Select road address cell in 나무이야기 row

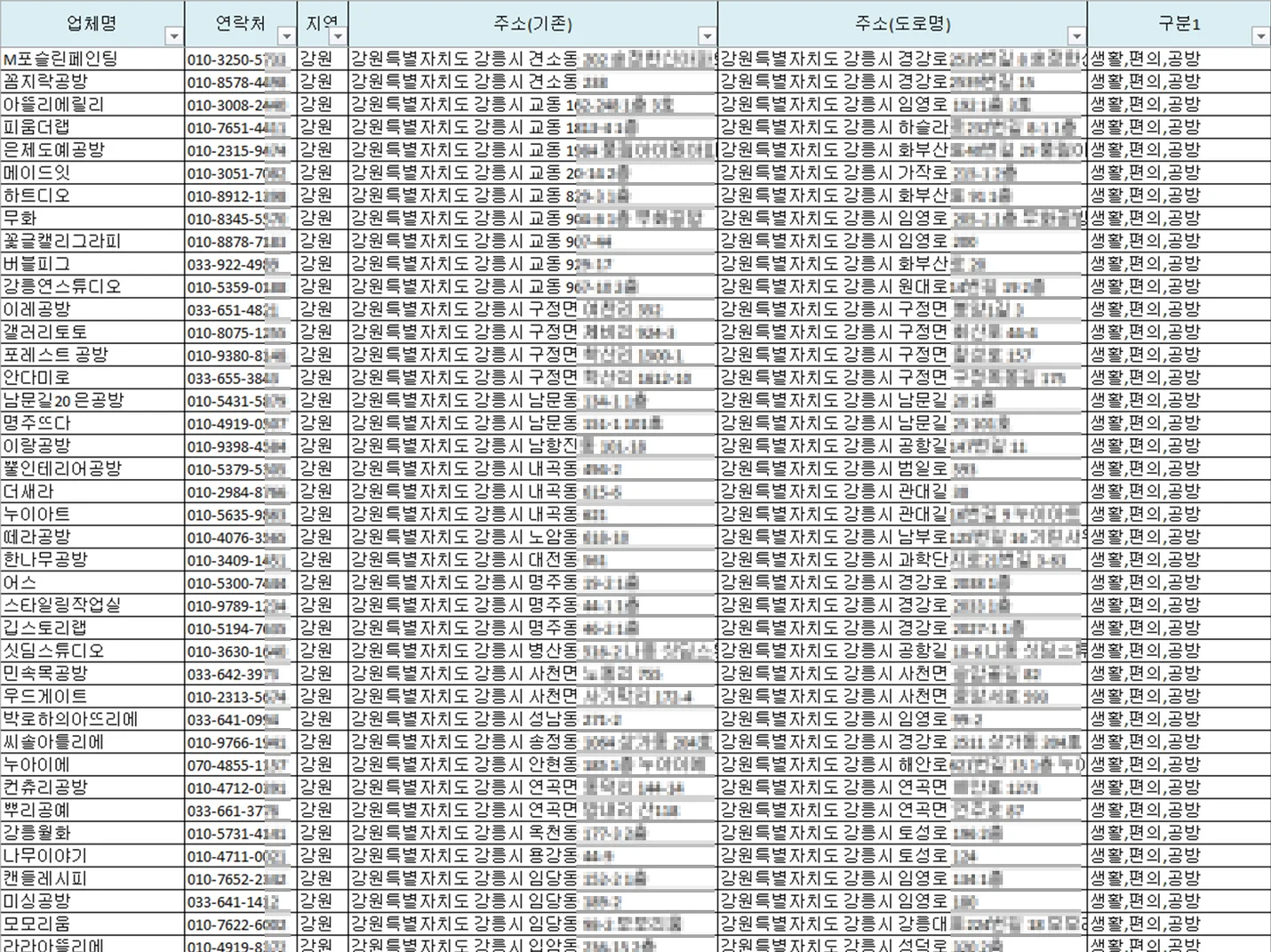tap(902, 855)
